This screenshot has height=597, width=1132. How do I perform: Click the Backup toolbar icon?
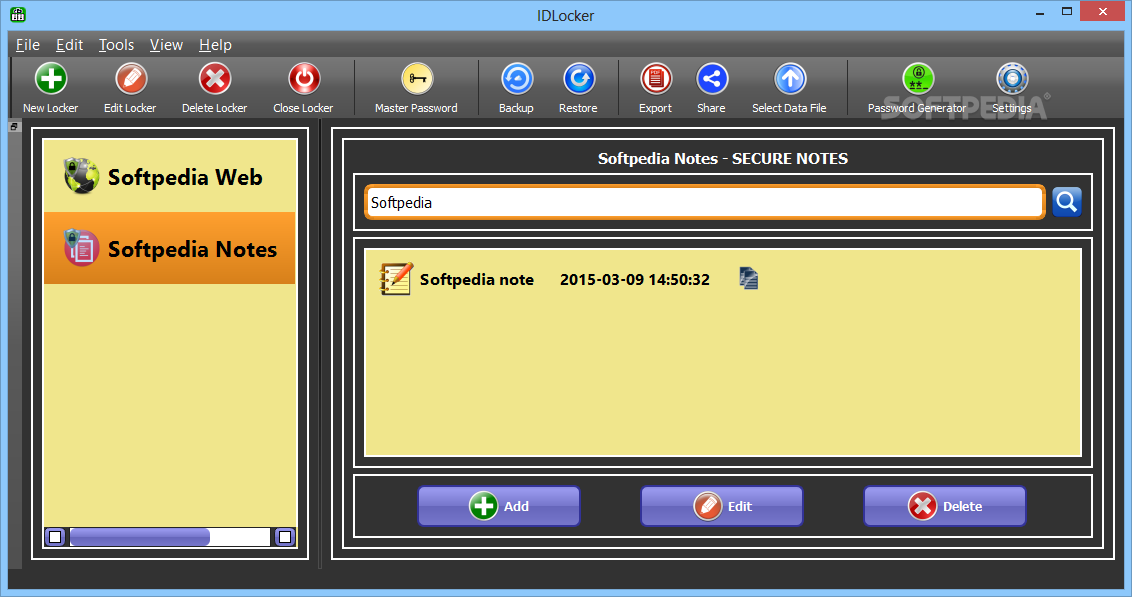(517, 79)
